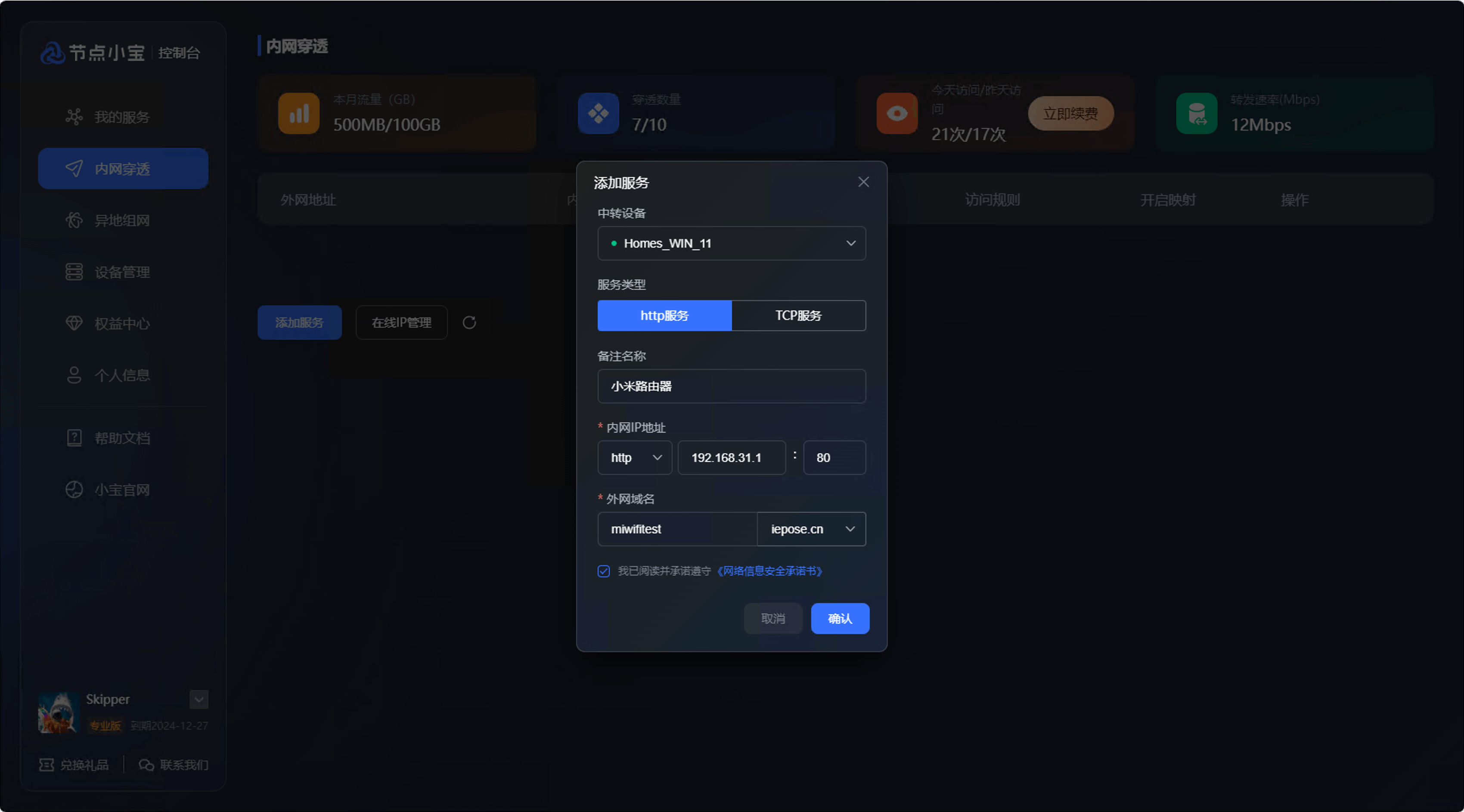Open the http protocol dropdown

coord(635,458)
